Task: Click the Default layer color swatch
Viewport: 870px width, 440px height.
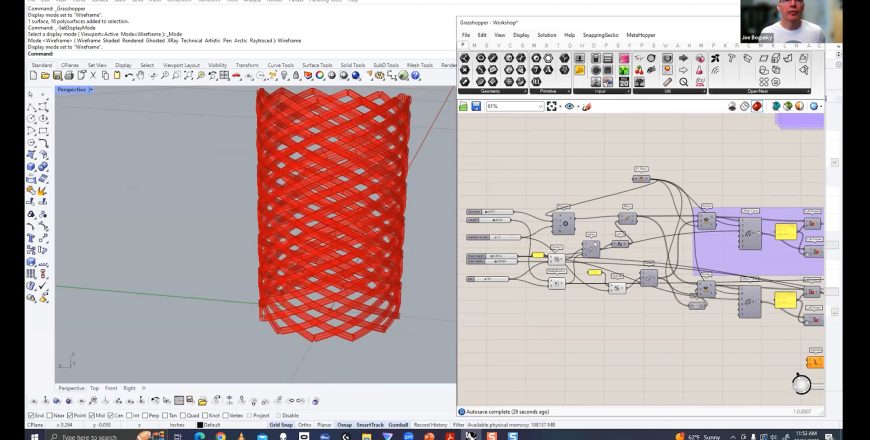Action: (200, 425)
